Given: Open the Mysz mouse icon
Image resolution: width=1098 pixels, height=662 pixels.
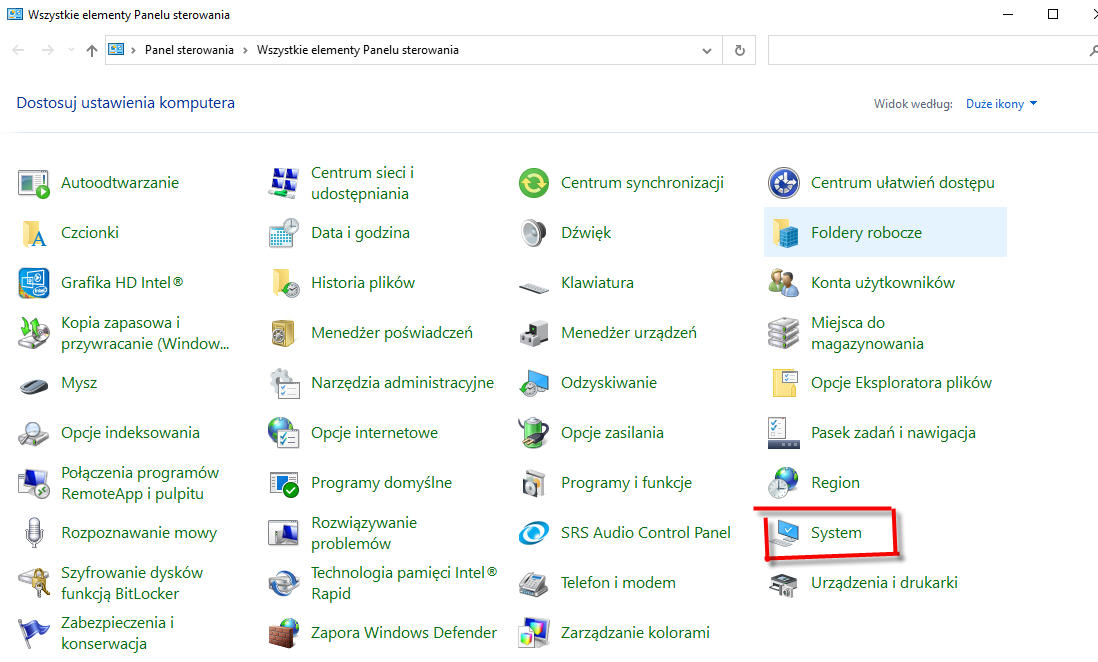Looking at the screenshot, I should 34,383.
